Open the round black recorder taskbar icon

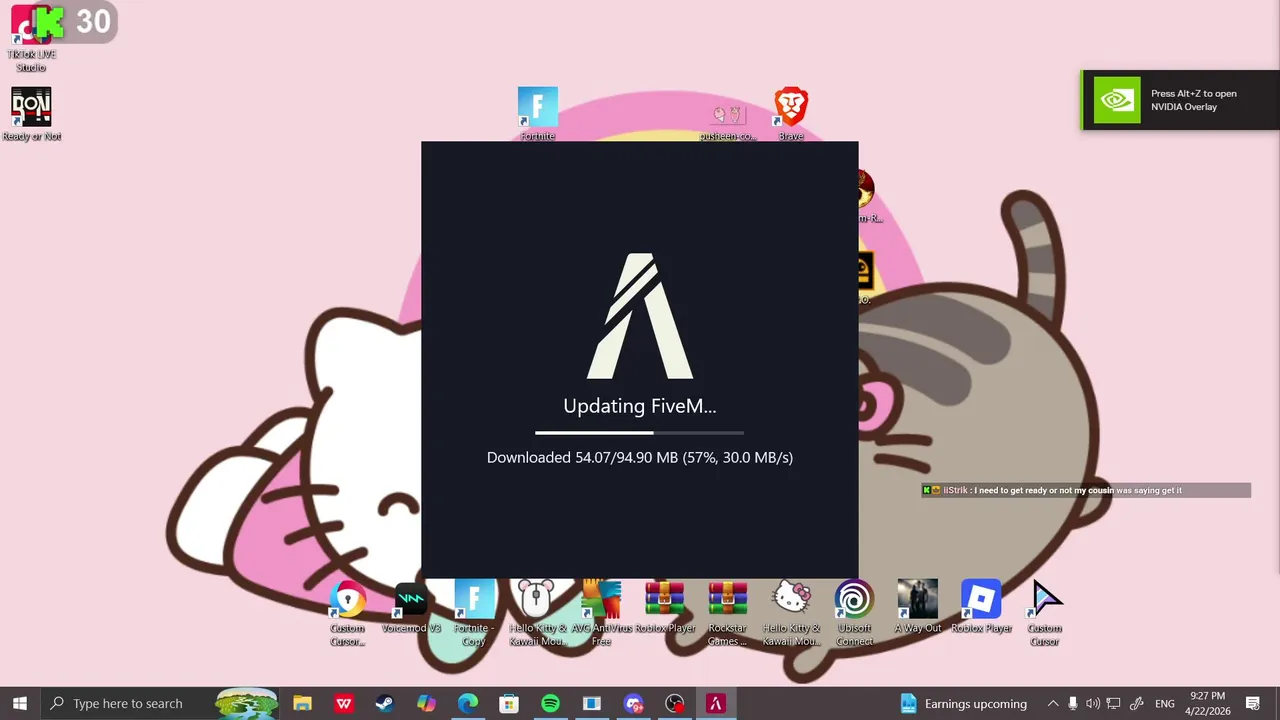(675, 703)
